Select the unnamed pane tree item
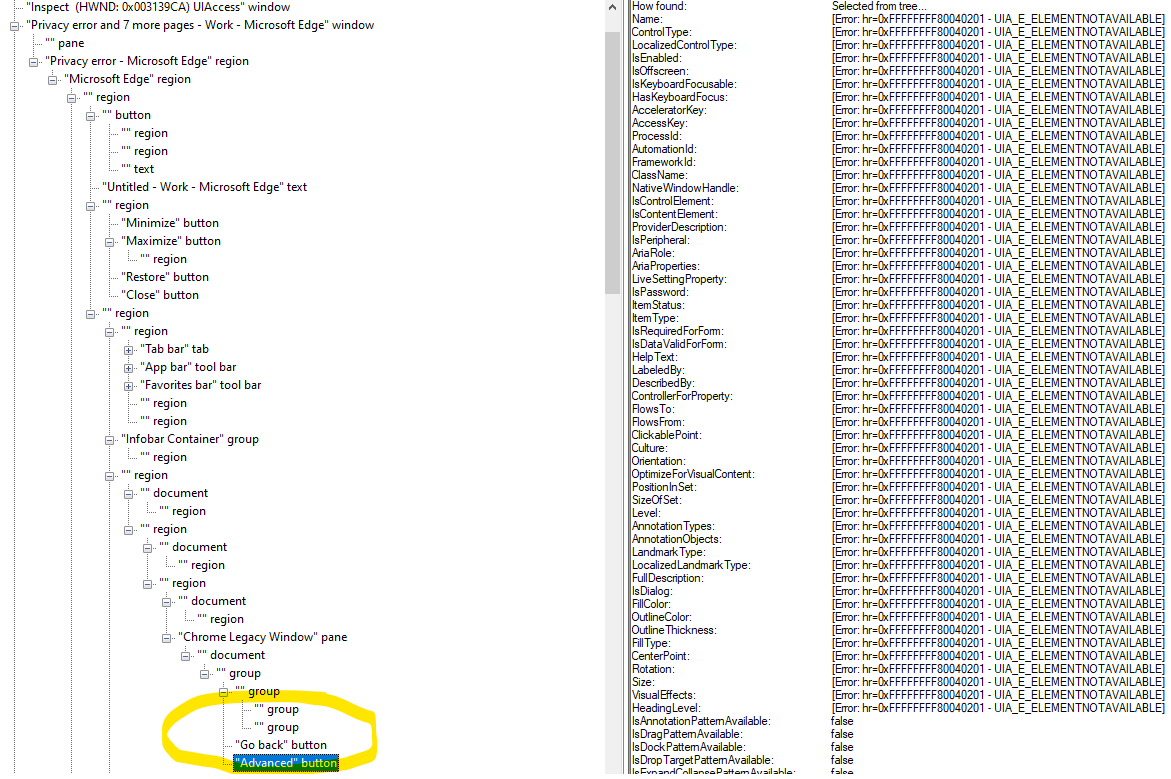The width and height of the screenshot is (1171, 779). click(x=64, y=43)
